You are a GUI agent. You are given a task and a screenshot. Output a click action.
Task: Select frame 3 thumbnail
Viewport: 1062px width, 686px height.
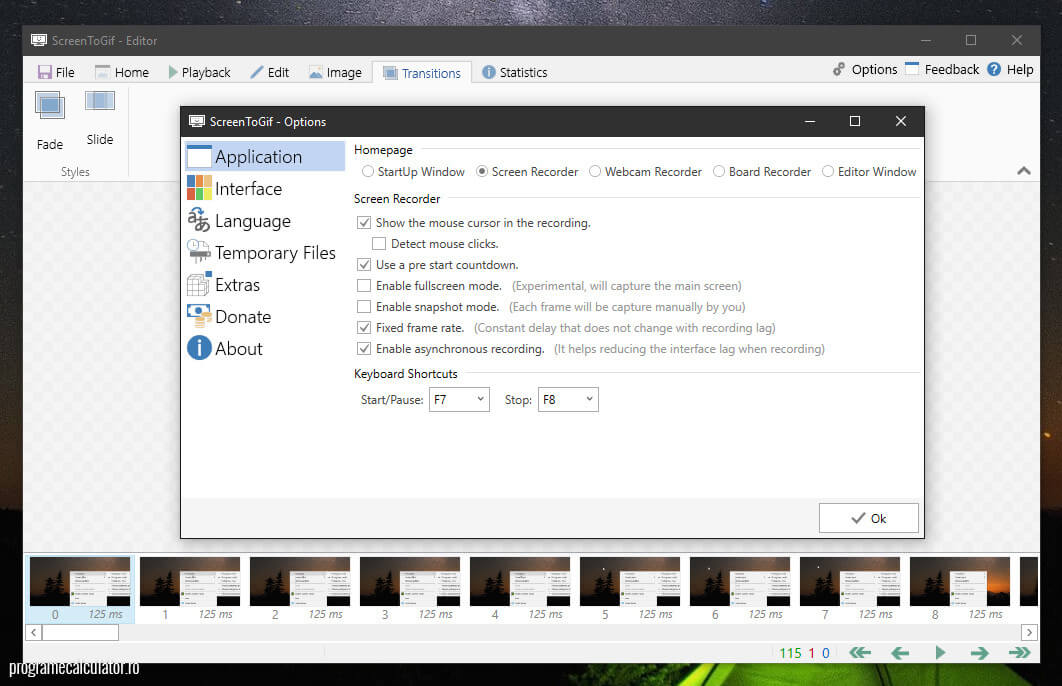point(410,589)
